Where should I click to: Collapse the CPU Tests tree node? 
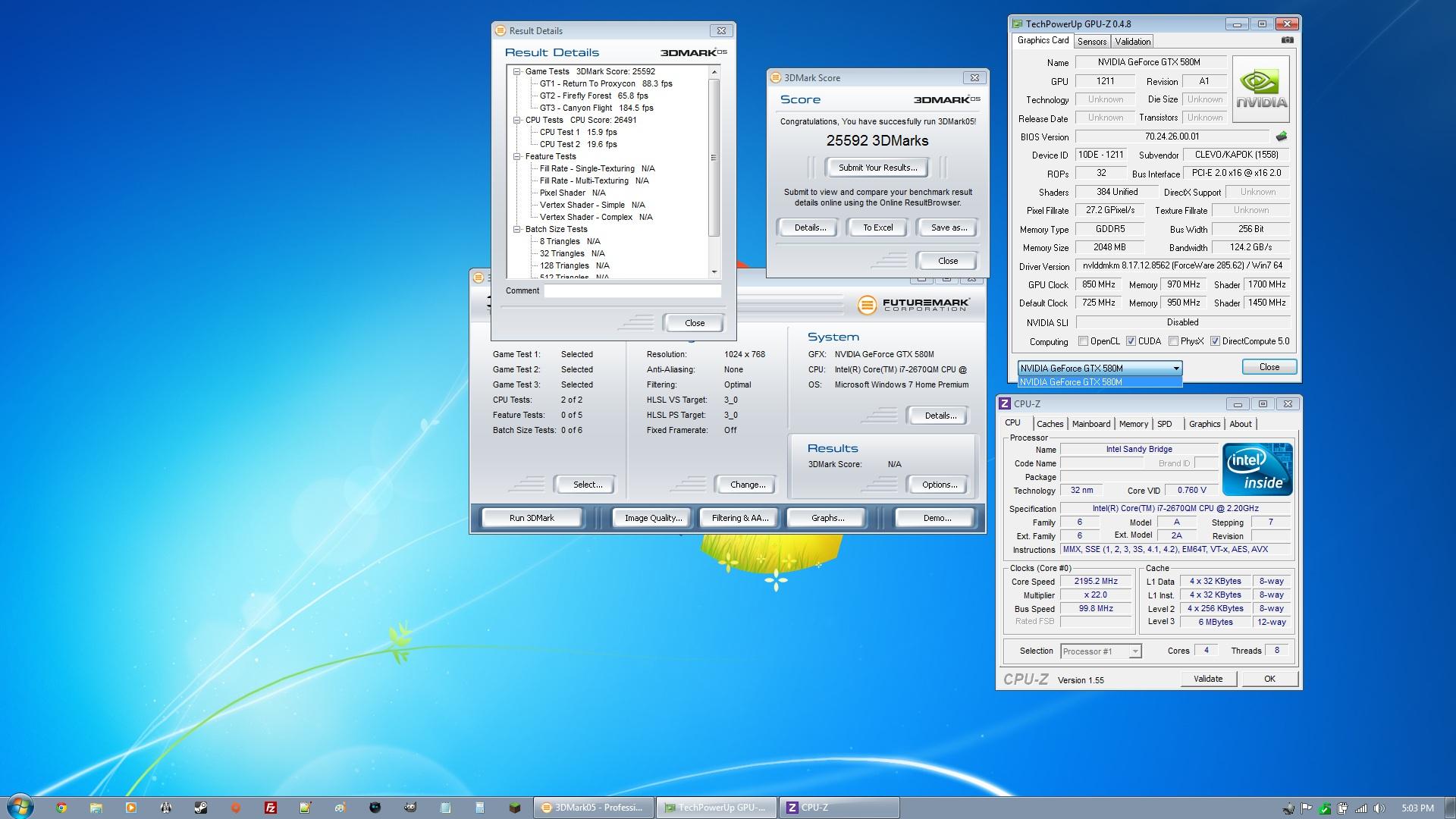[x=517, y=120]
